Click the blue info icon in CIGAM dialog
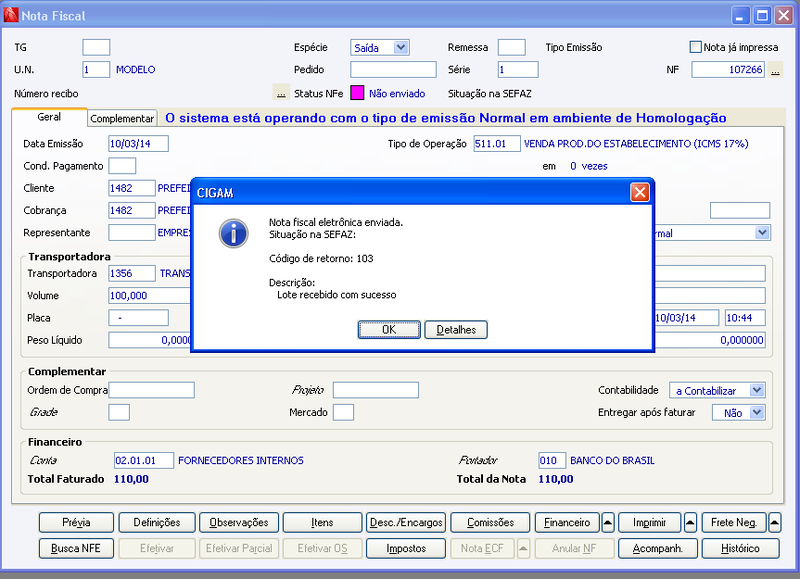 click(234, 234)
